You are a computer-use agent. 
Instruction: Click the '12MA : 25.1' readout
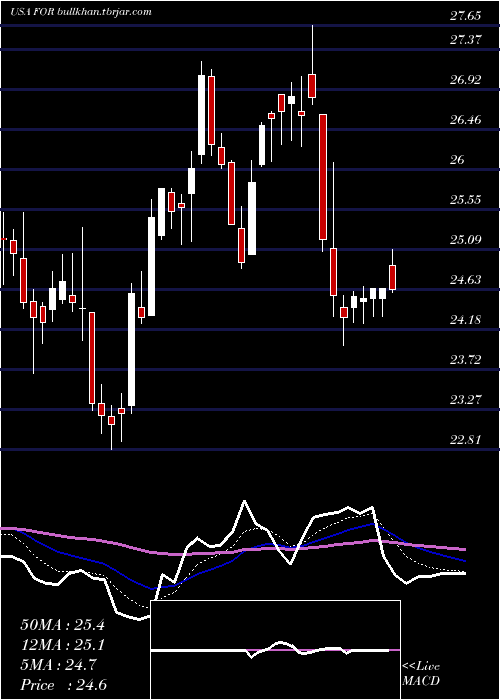62,645
